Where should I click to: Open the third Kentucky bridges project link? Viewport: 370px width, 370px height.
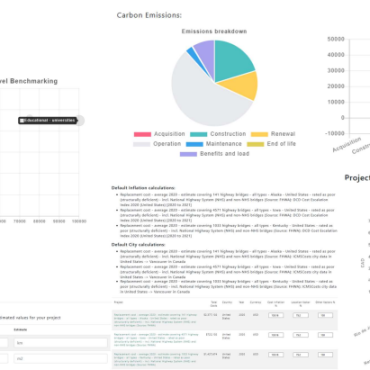click(x=155, y=358)
